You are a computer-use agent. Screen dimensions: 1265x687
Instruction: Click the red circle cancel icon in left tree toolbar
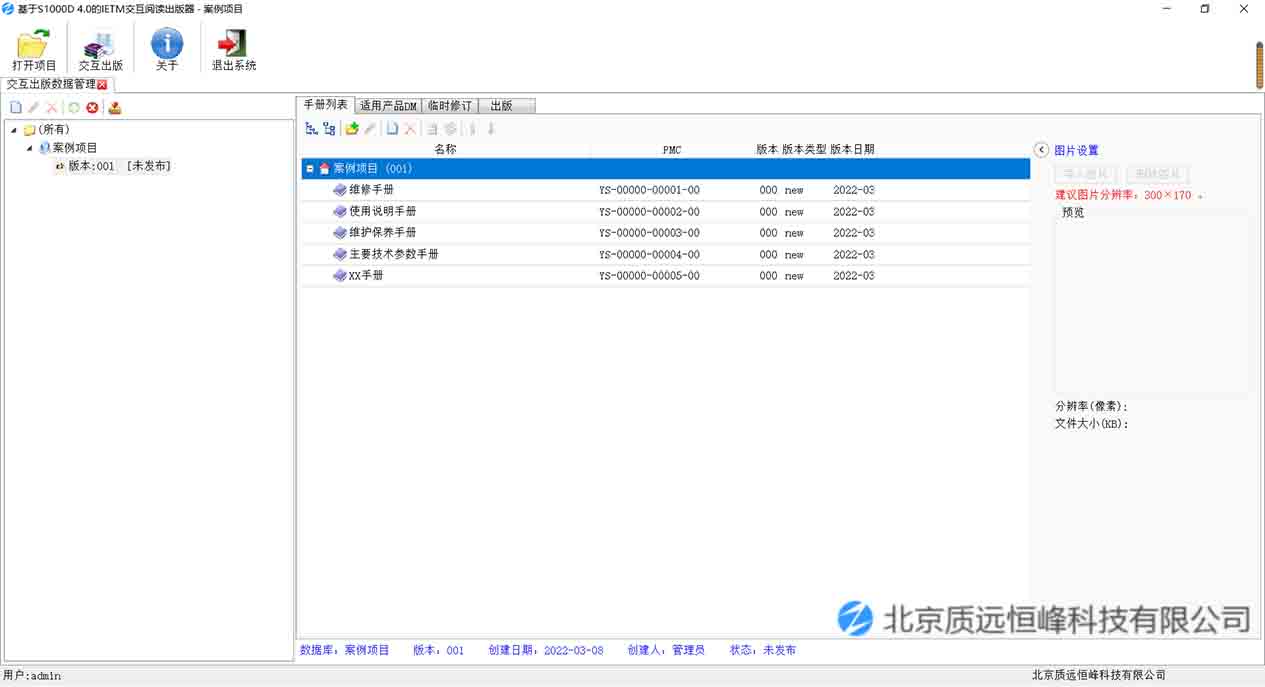point(92,108)
